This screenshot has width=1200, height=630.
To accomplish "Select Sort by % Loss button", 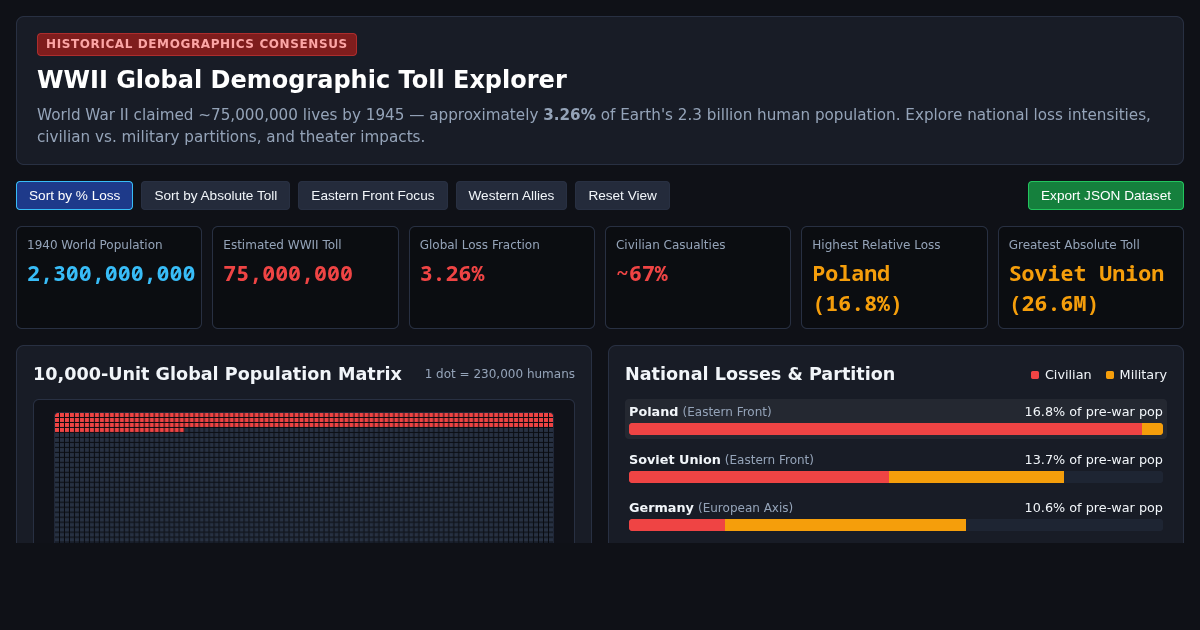I will (x=74, y=196).
